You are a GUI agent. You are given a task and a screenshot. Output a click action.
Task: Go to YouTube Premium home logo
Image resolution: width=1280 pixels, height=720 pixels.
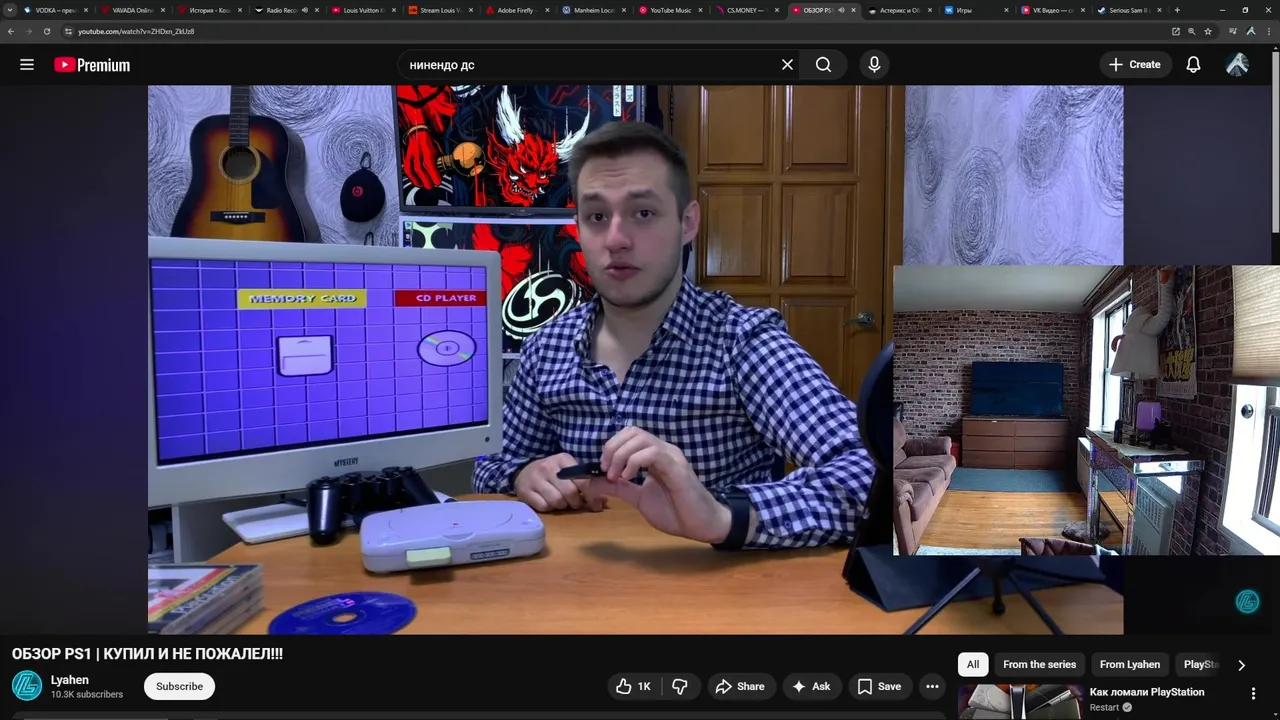(x=92, y=65)
